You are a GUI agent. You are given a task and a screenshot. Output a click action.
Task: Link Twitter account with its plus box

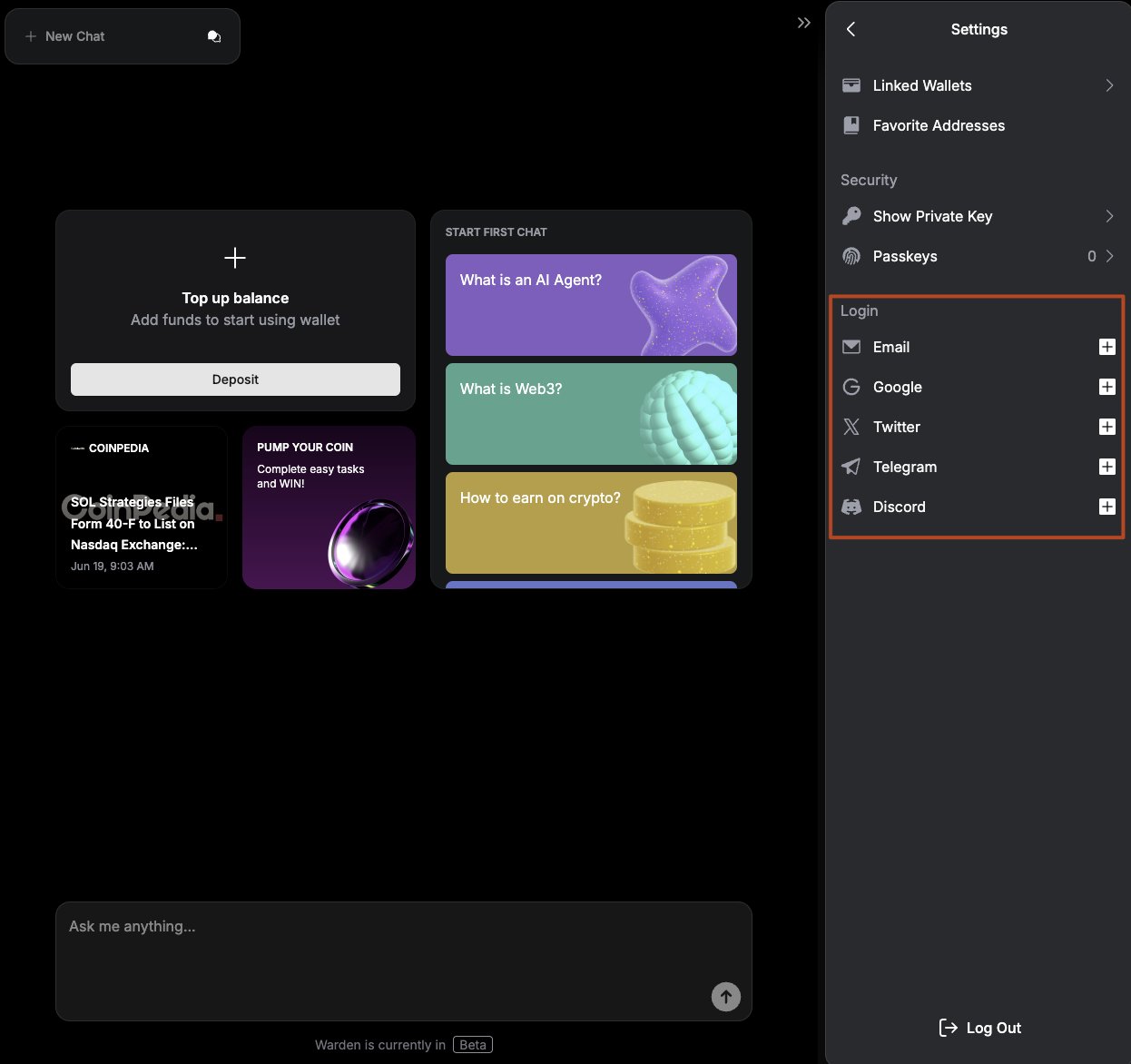click(x=1106, y=427)
